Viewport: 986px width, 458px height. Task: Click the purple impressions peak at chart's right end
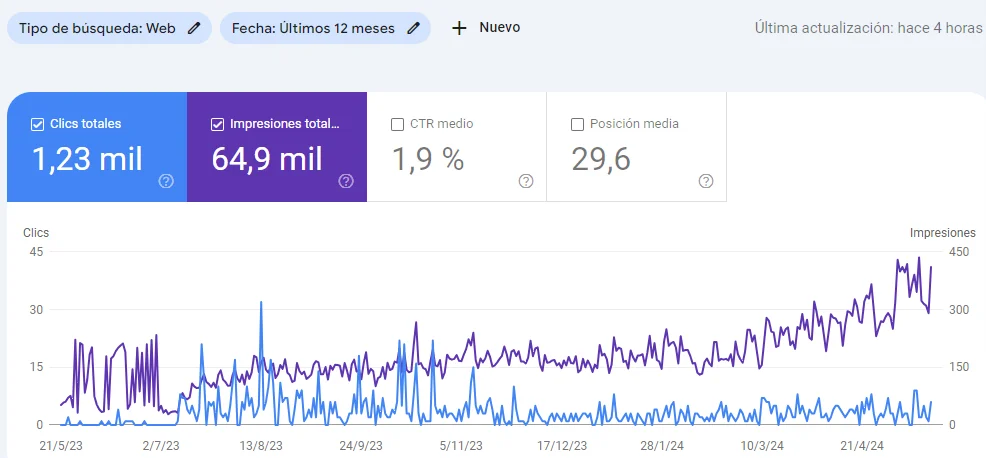(x=919, y=259)
